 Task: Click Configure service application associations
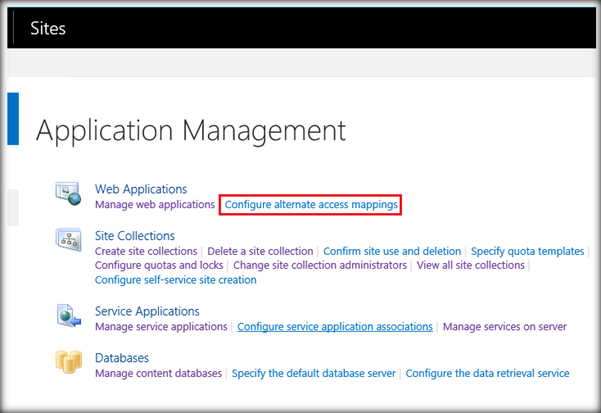(335, 327)
